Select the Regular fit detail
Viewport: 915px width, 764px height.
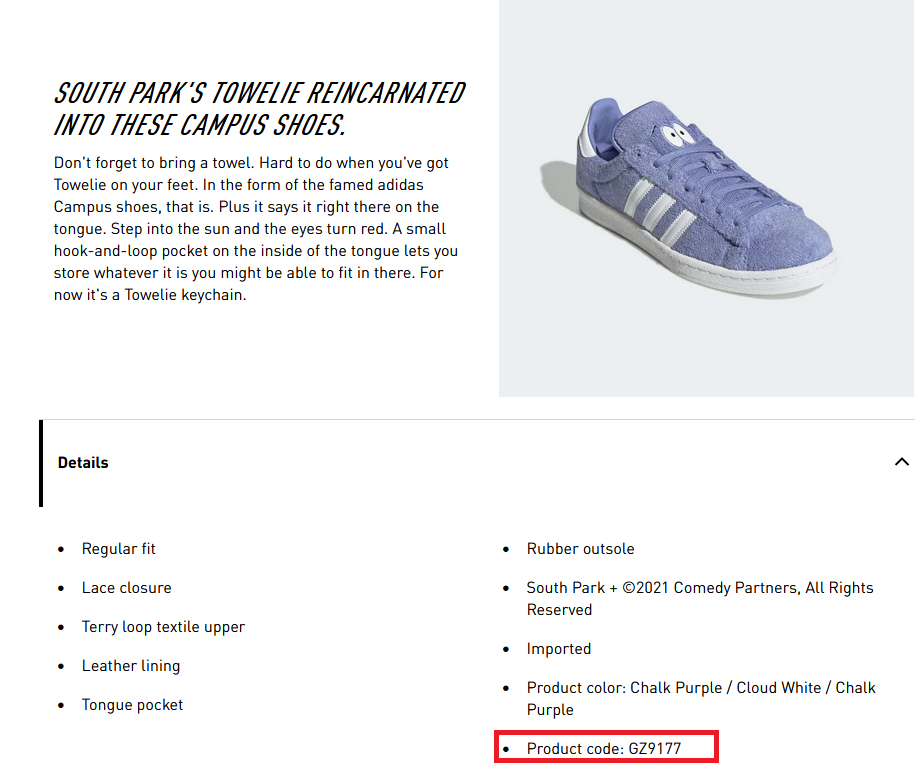[119, 549]
